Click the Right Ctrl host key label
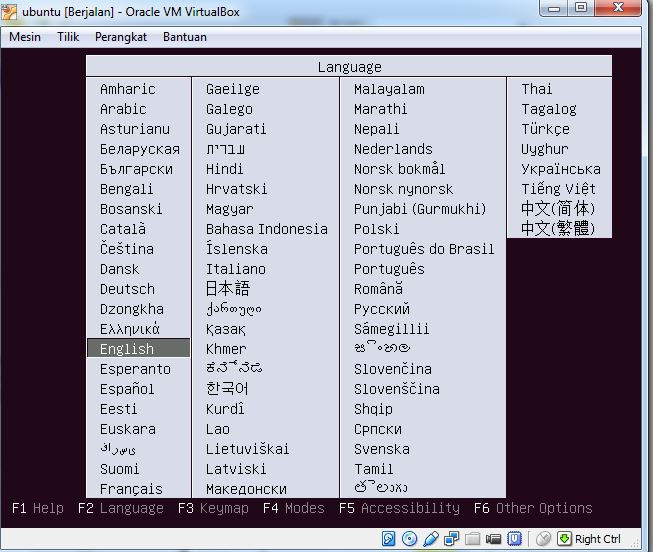Viewport: 653px width, 552px height. pos(598,539)
